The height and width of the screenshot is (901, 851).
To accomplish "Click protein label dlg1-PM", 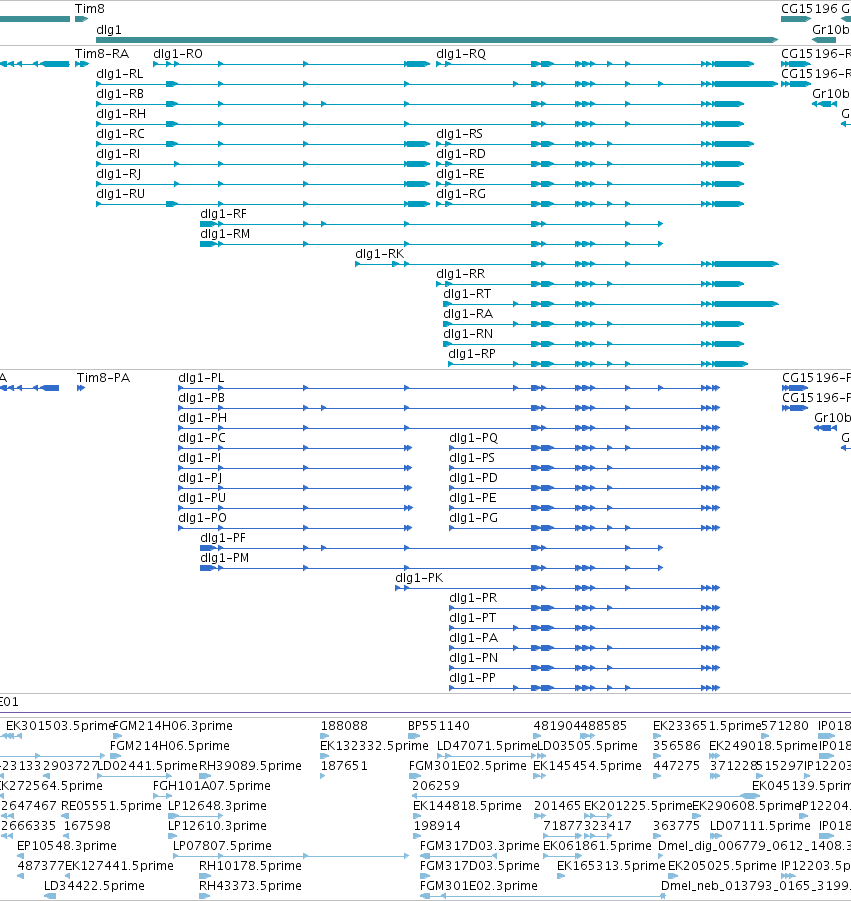I will click(x=225, y=559).
